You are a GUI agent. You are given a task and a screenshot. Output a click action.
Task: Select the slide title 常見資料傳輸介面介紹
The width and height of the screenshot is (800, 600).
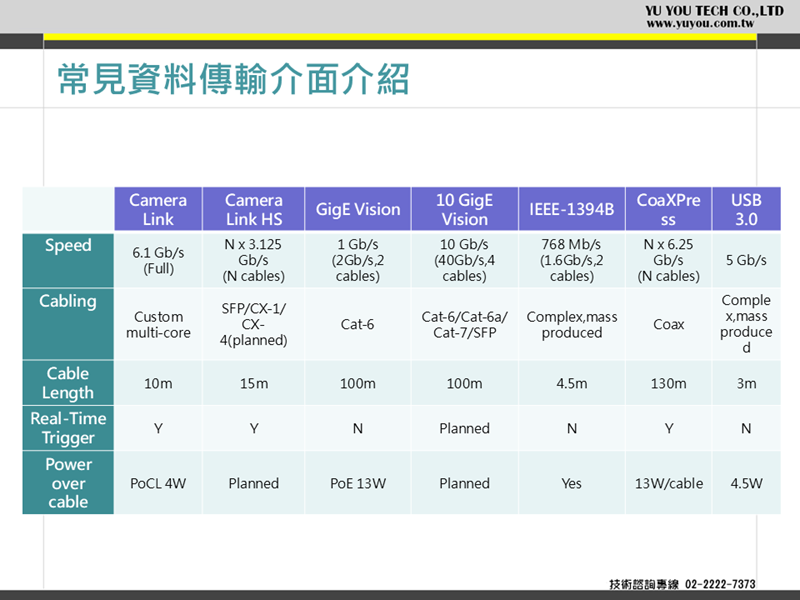(x=233, y=79)
